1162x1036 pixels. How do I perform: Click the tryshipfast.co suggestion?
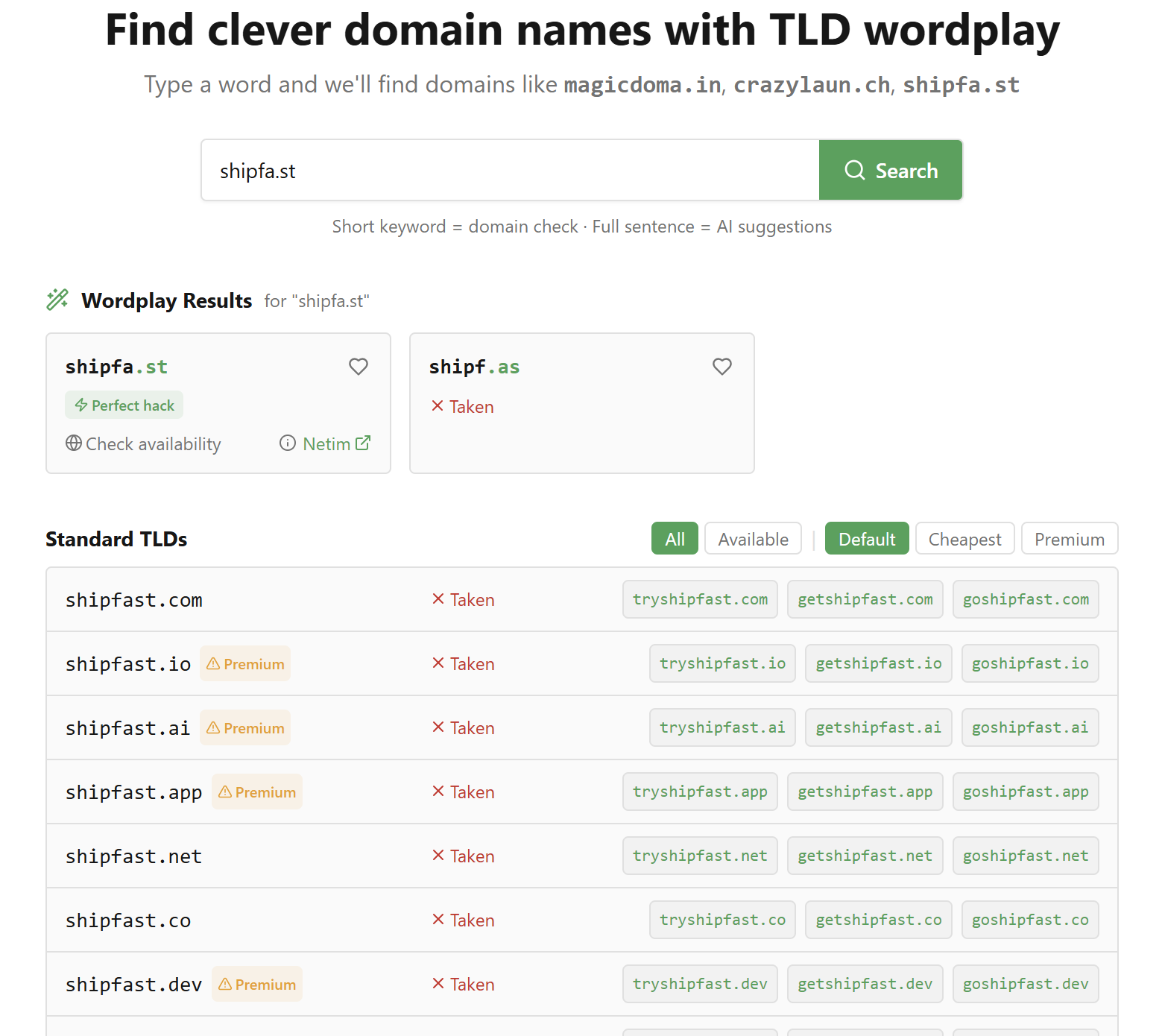722,920
